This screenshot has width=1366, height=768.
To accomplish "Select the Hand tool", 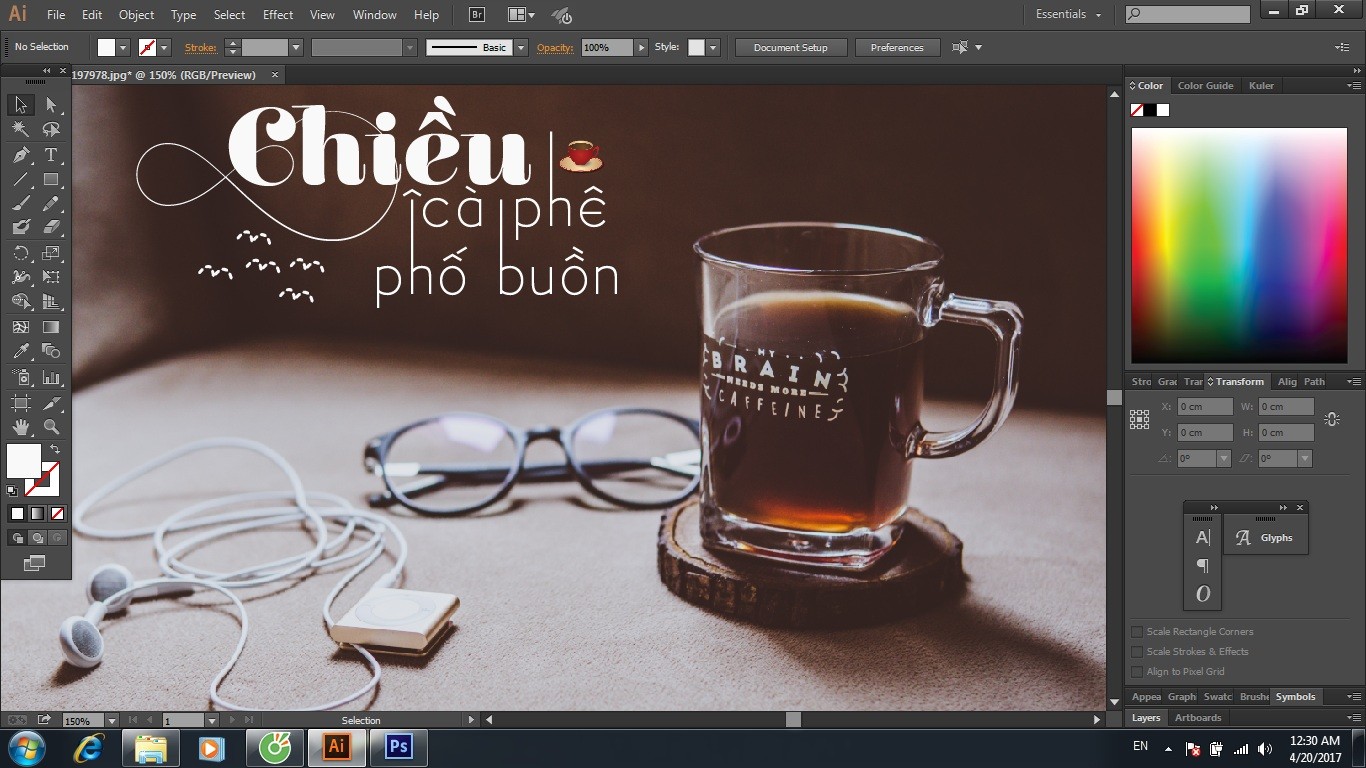I will [20, 427].
